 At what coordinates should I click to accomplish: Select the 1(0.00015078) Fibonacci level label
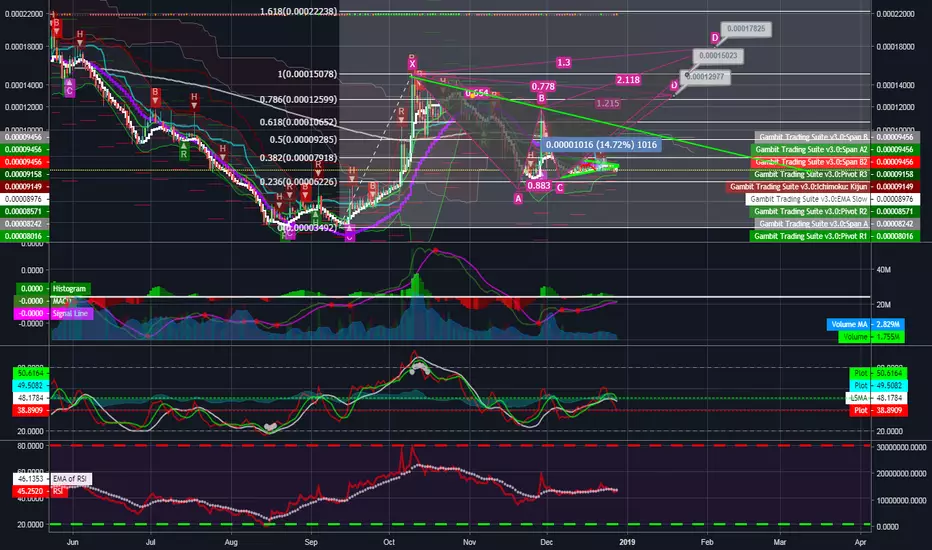[x=307, y=74]
